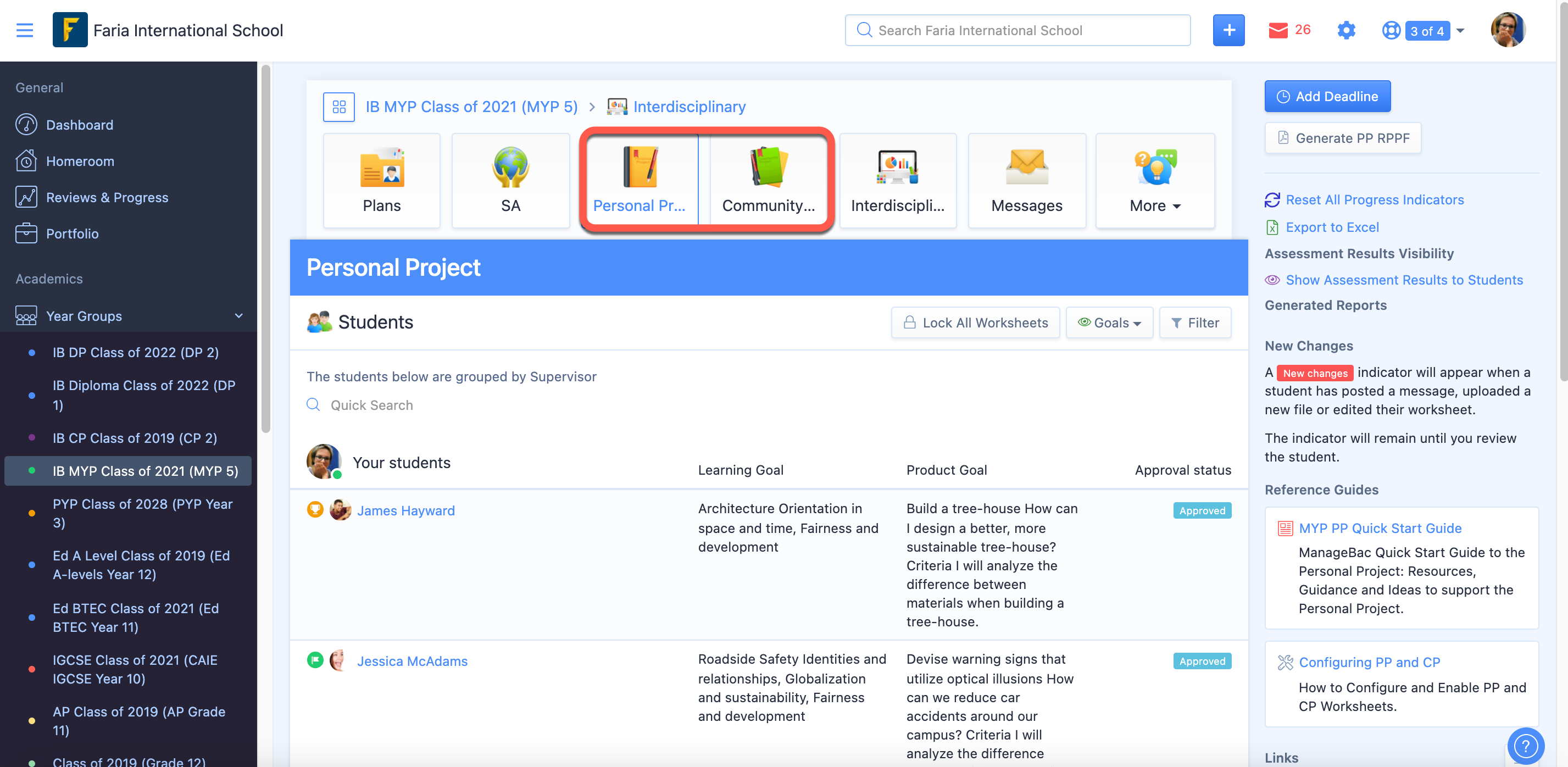Click the help question mark bubble
This screenshot has width=1568, height=767.
pos(1525,746)
